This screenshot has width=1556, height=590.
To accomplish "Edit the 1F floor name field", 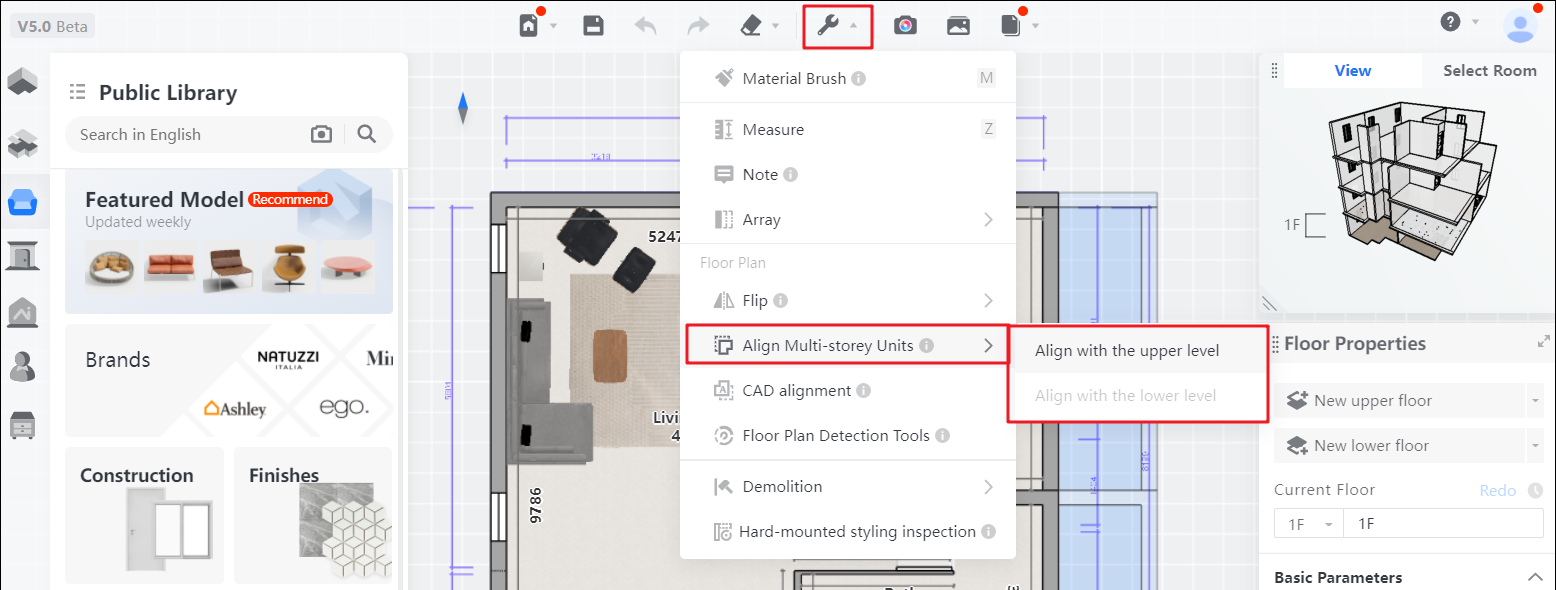I will coord(1443,524).
